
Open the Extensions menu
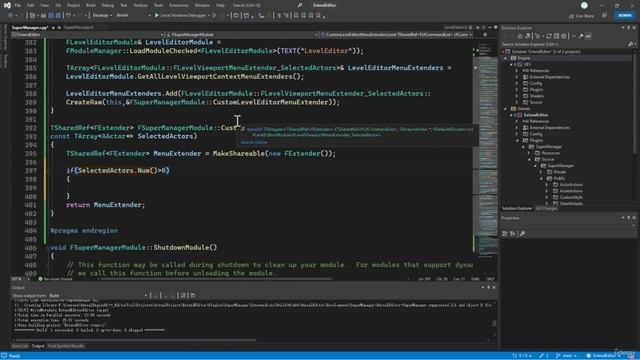(x=179, y=5)
